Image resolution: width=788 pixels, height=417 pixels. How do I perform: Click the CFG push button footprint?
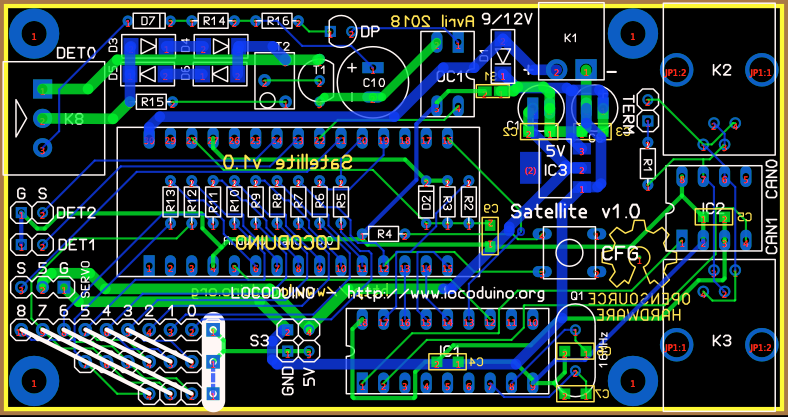(568, 253)
